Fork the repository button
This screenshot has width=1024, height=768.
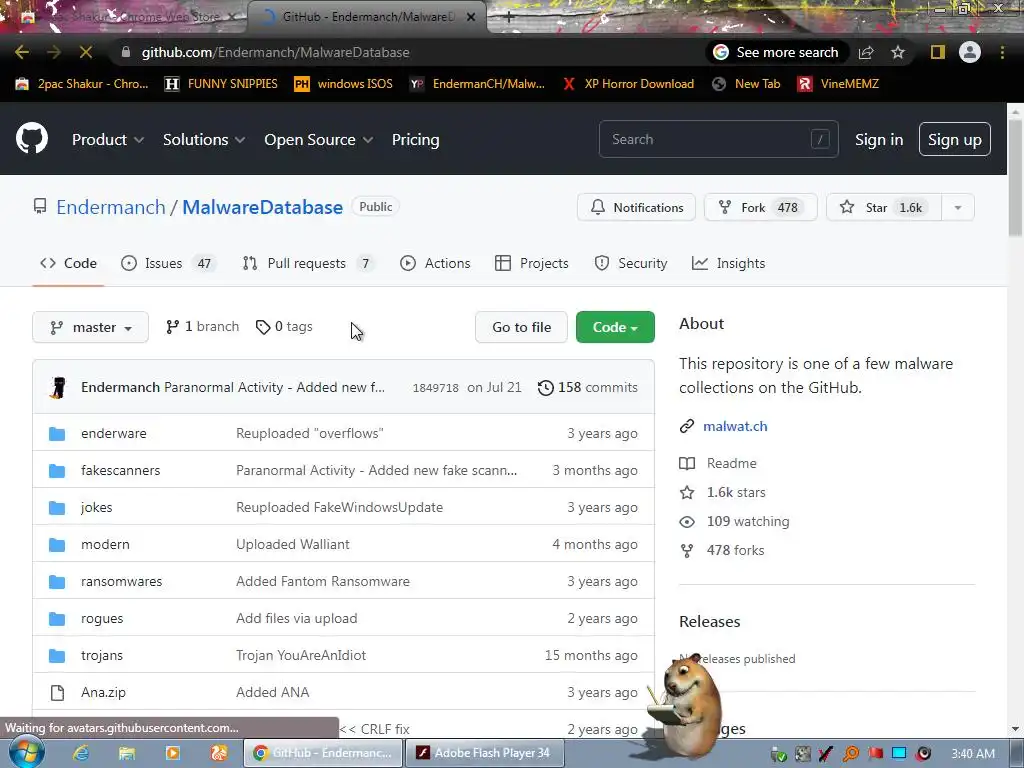[x=761, y=208]
